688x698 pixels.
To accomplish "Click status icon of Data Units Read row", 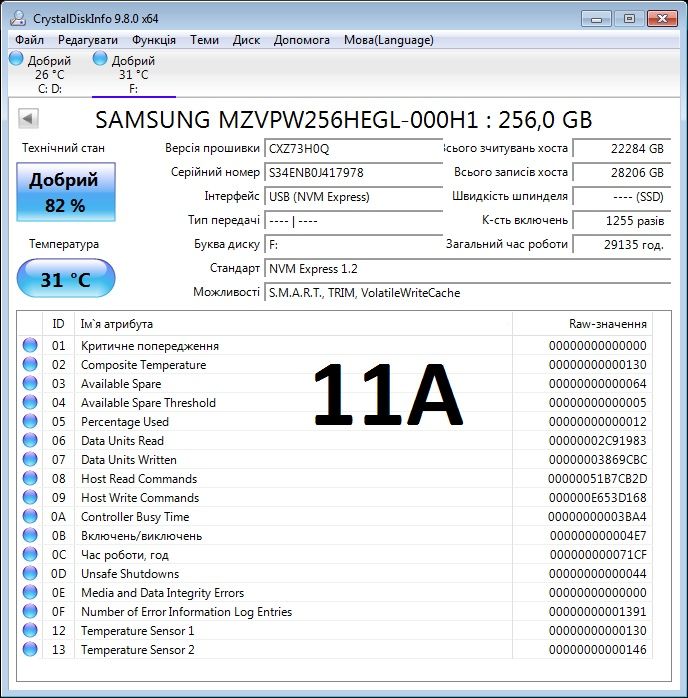I will click(30, 440).
